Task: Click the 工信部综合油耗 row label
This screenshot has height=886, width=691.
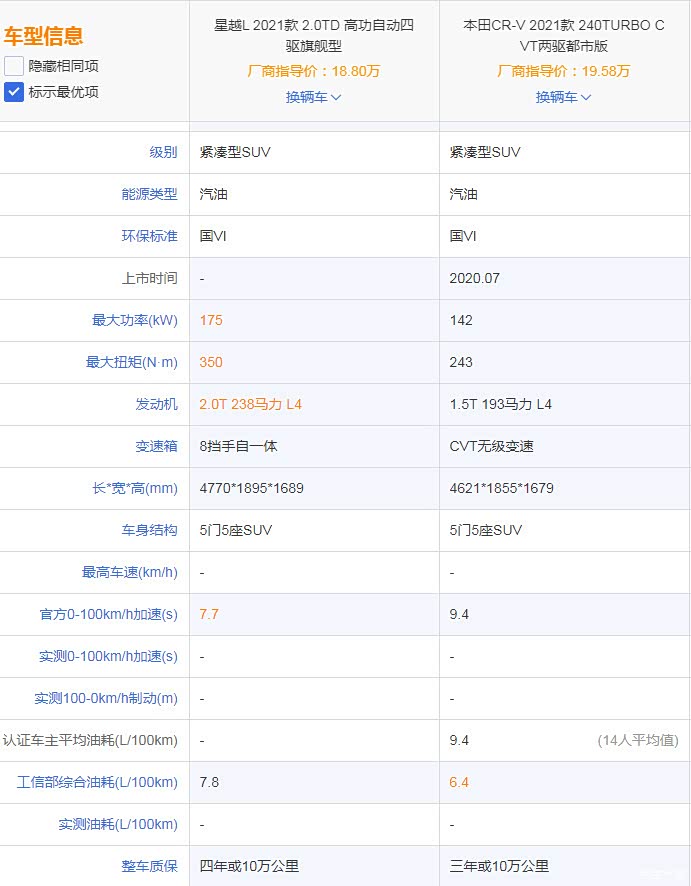Action: click(97, 782)
